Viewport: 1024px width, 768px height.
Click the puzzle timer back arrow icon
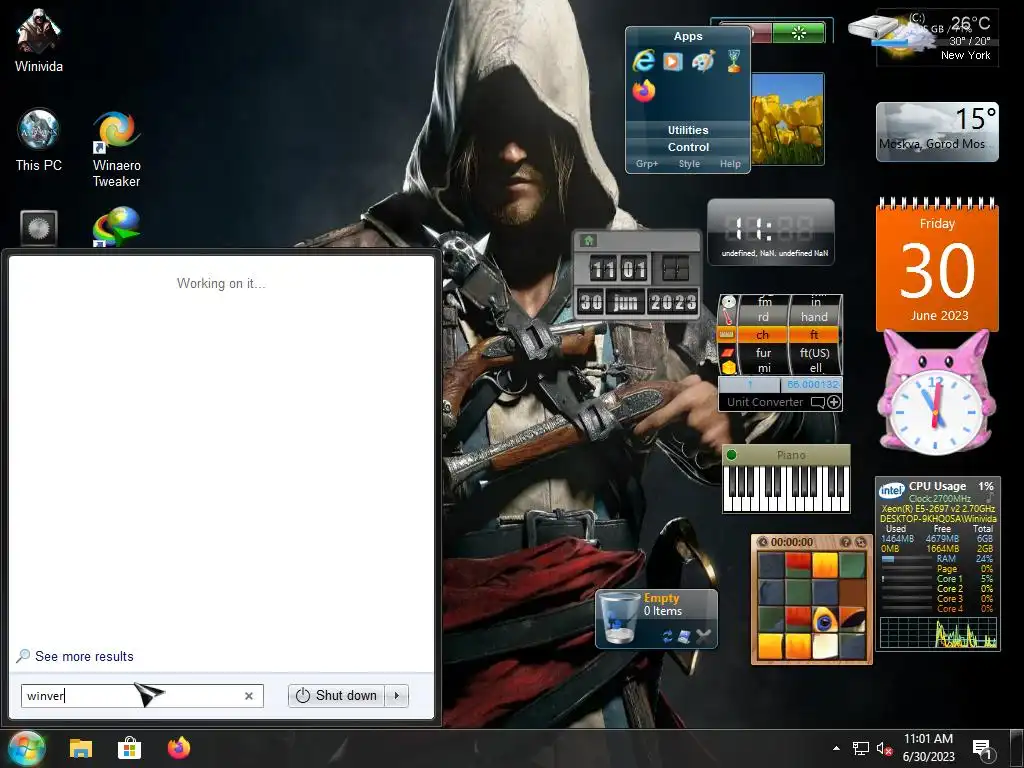tap(762, 542)
